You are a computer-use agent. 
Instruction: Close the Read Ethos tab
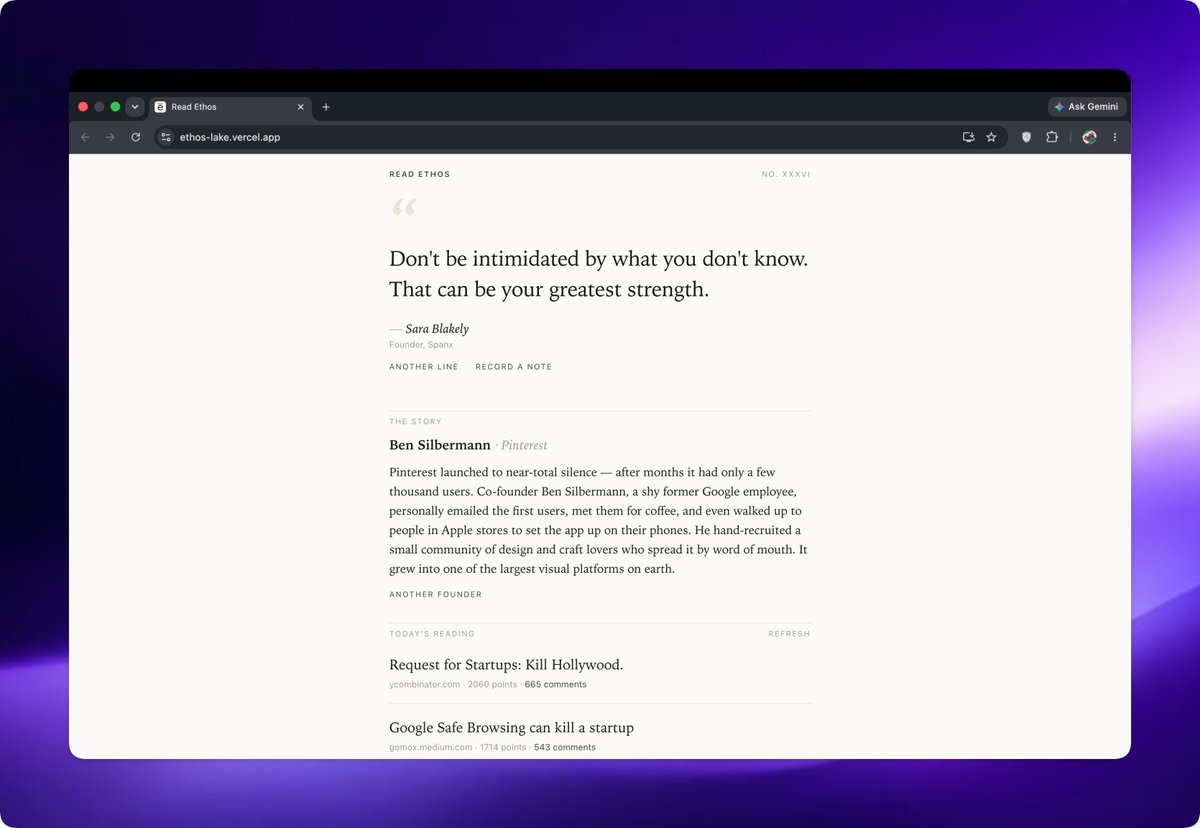tap(301, 107)
